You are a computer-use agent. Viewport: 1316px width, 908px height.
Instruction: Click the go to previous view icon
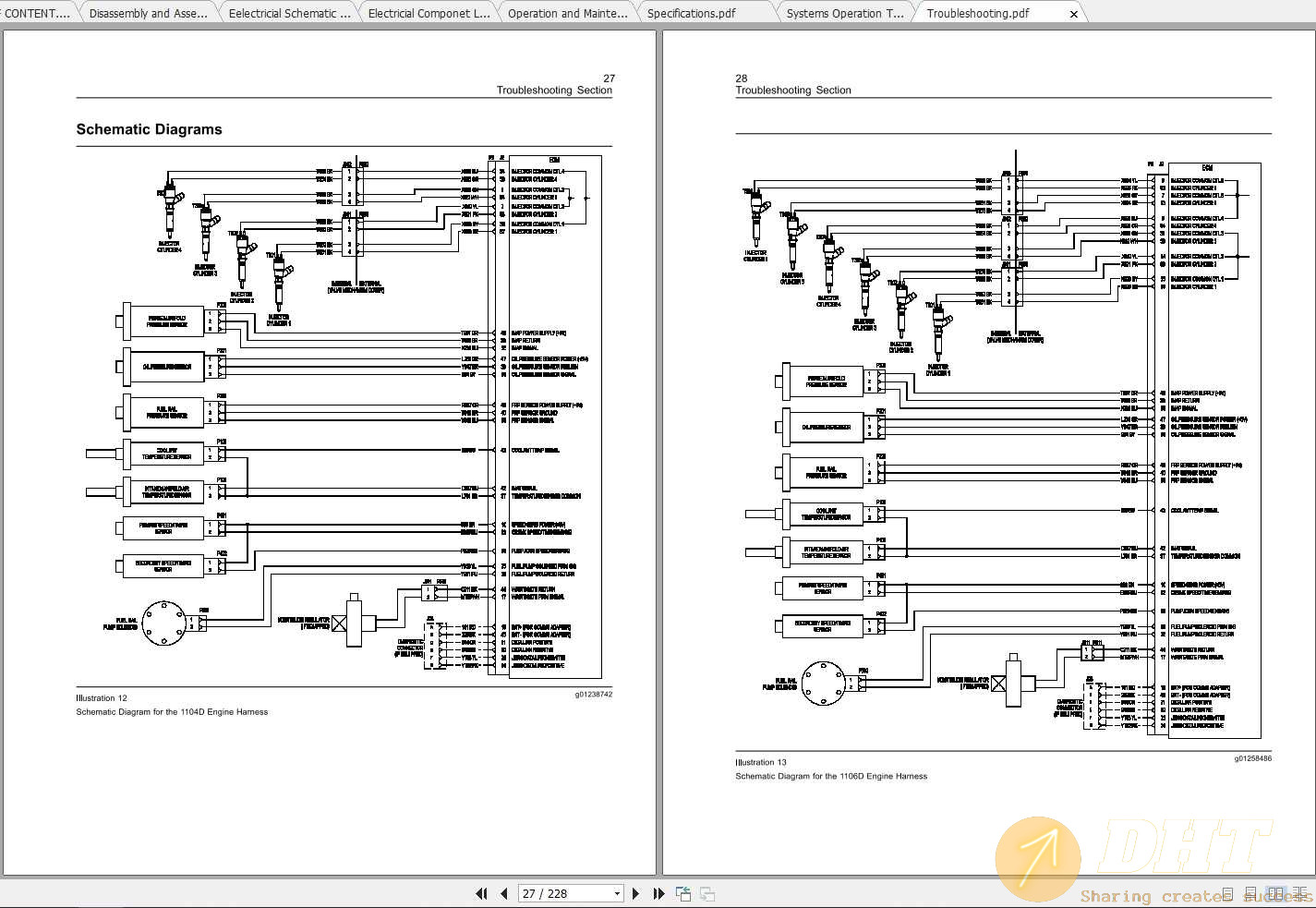(x=683, y=893)
